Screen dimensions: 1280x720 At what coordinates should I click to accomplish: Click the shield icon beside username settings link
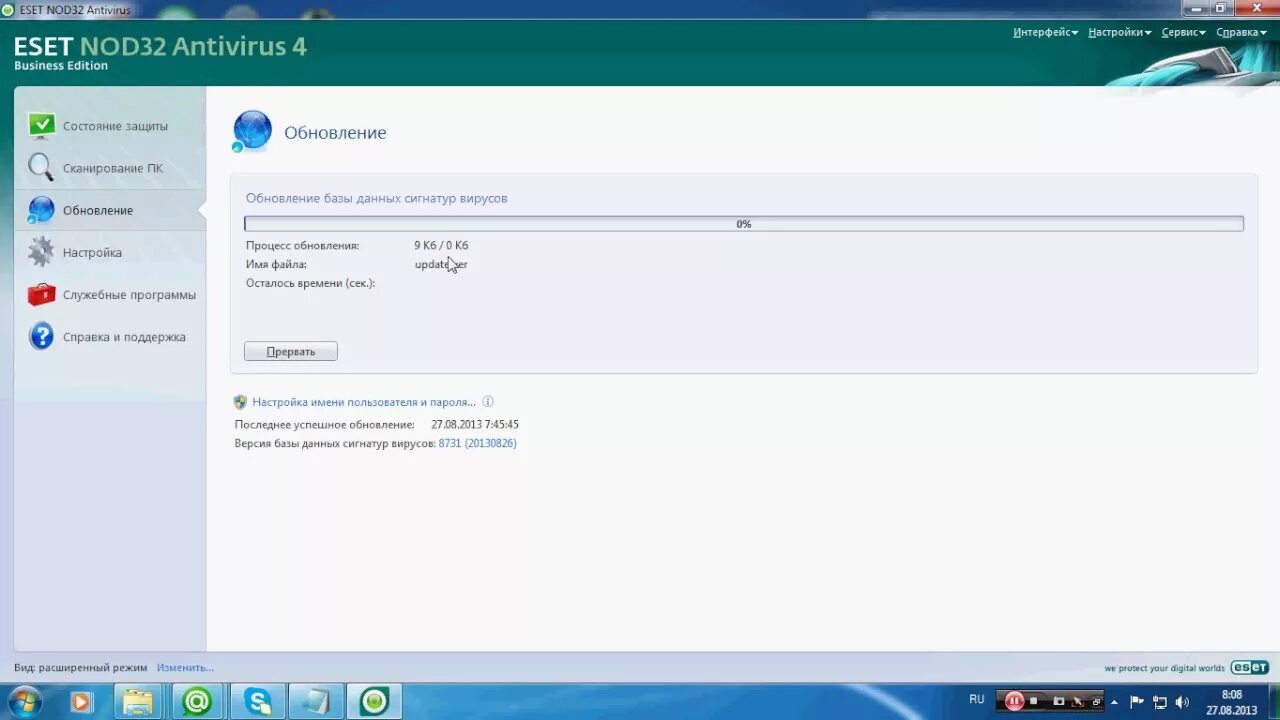tap(240, 402)
